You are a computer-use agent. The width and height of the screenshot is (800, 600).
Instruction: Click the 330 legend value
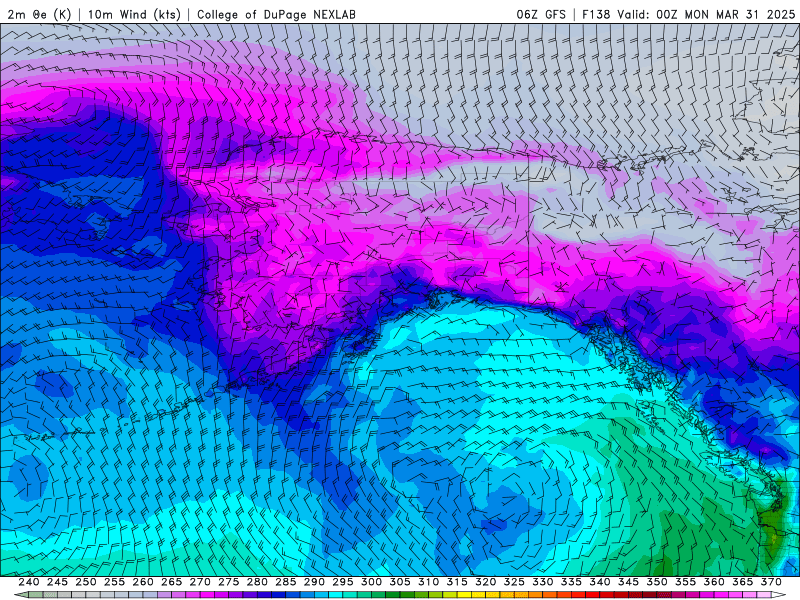543,582
